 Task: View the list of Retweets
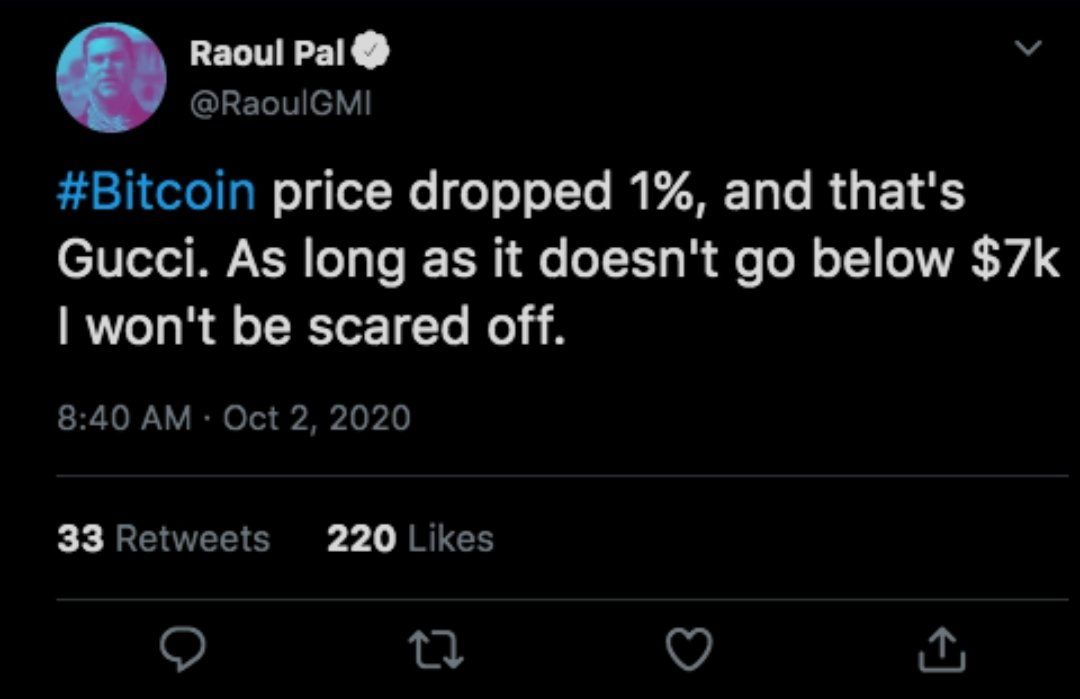(x=164, y=539)
